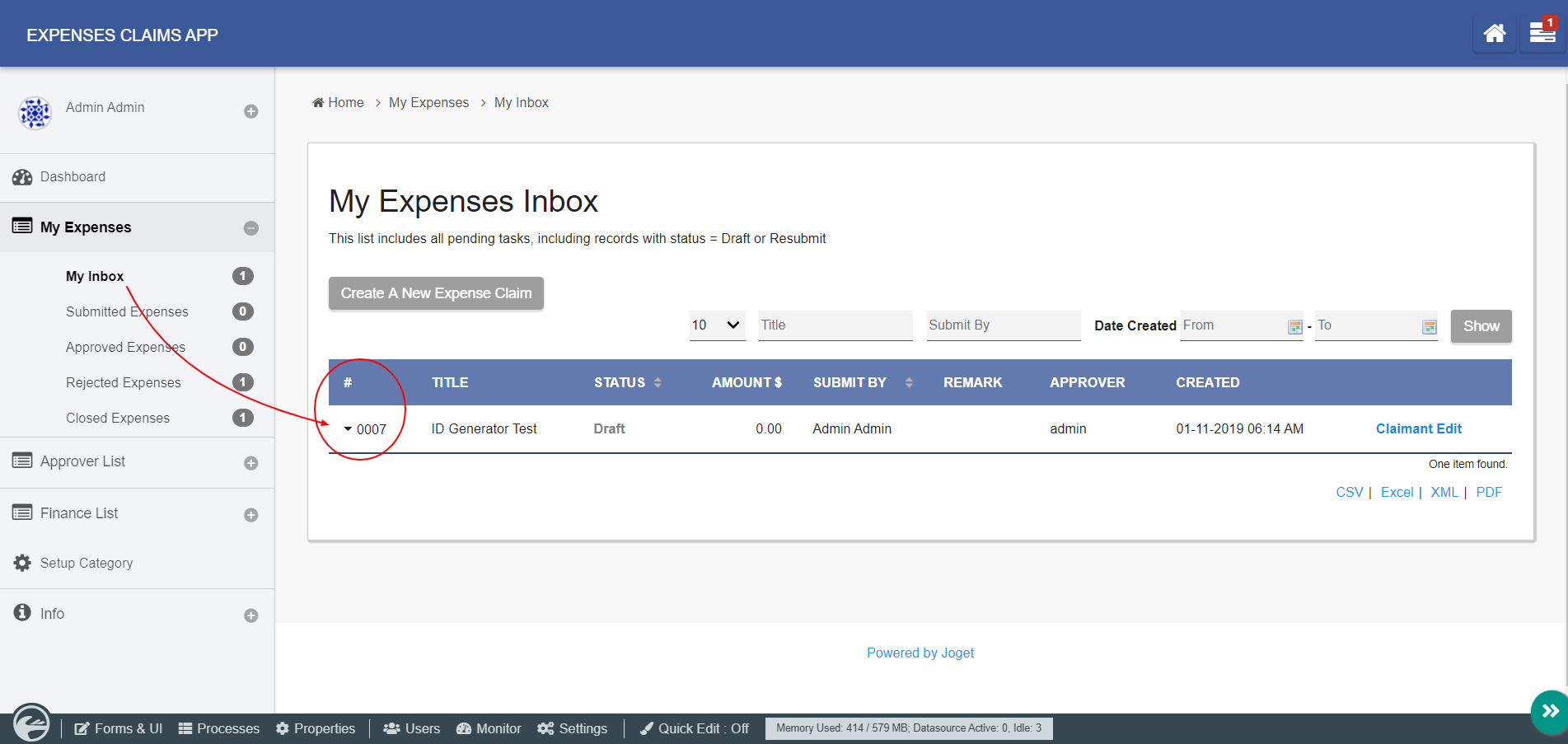The image size is (1568, 744).
Task: Click the My Expenses list icon
Action: tap(22, 226)
